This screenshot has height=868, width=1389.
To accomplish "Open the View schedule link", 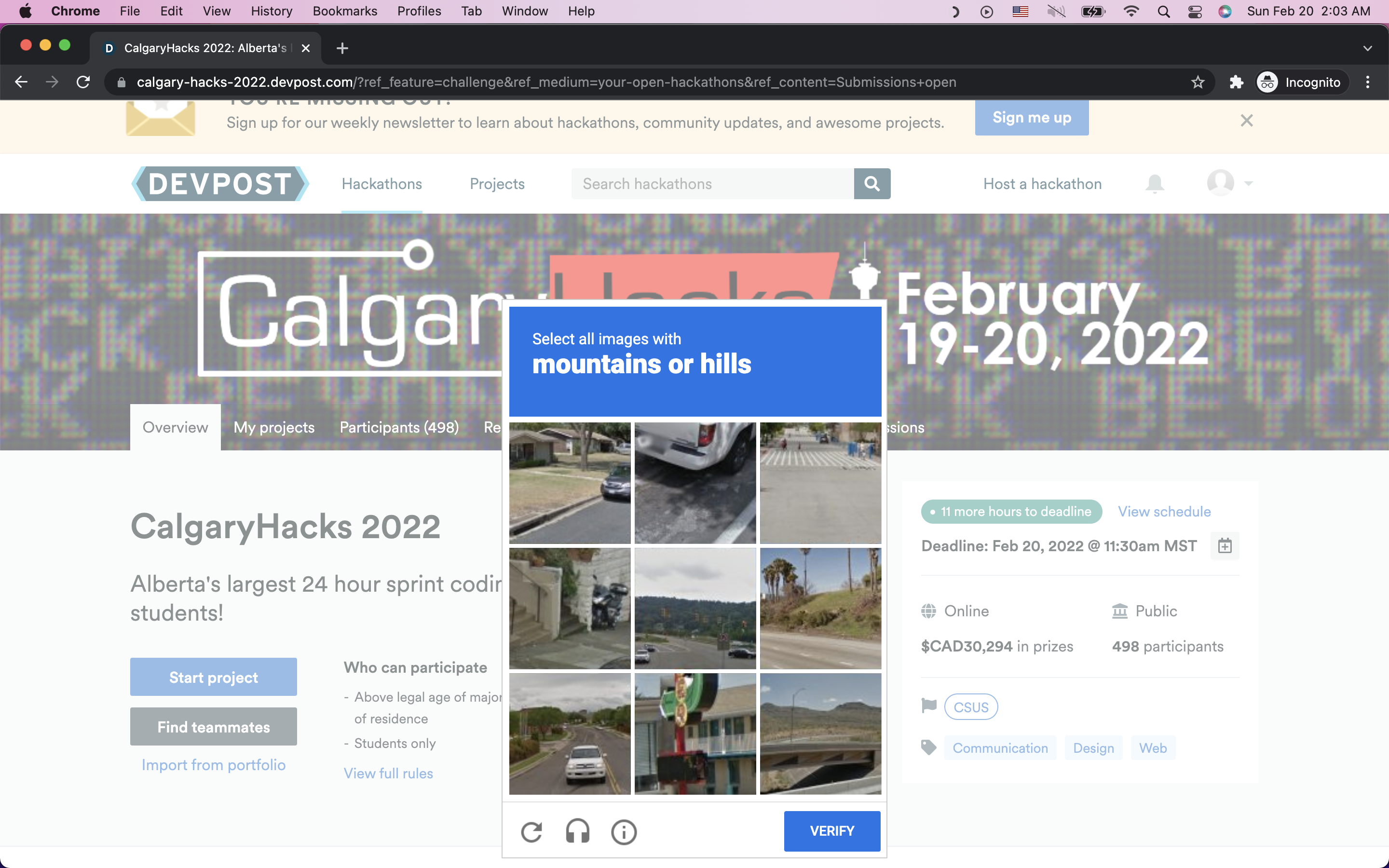I will coord(1164,512).
